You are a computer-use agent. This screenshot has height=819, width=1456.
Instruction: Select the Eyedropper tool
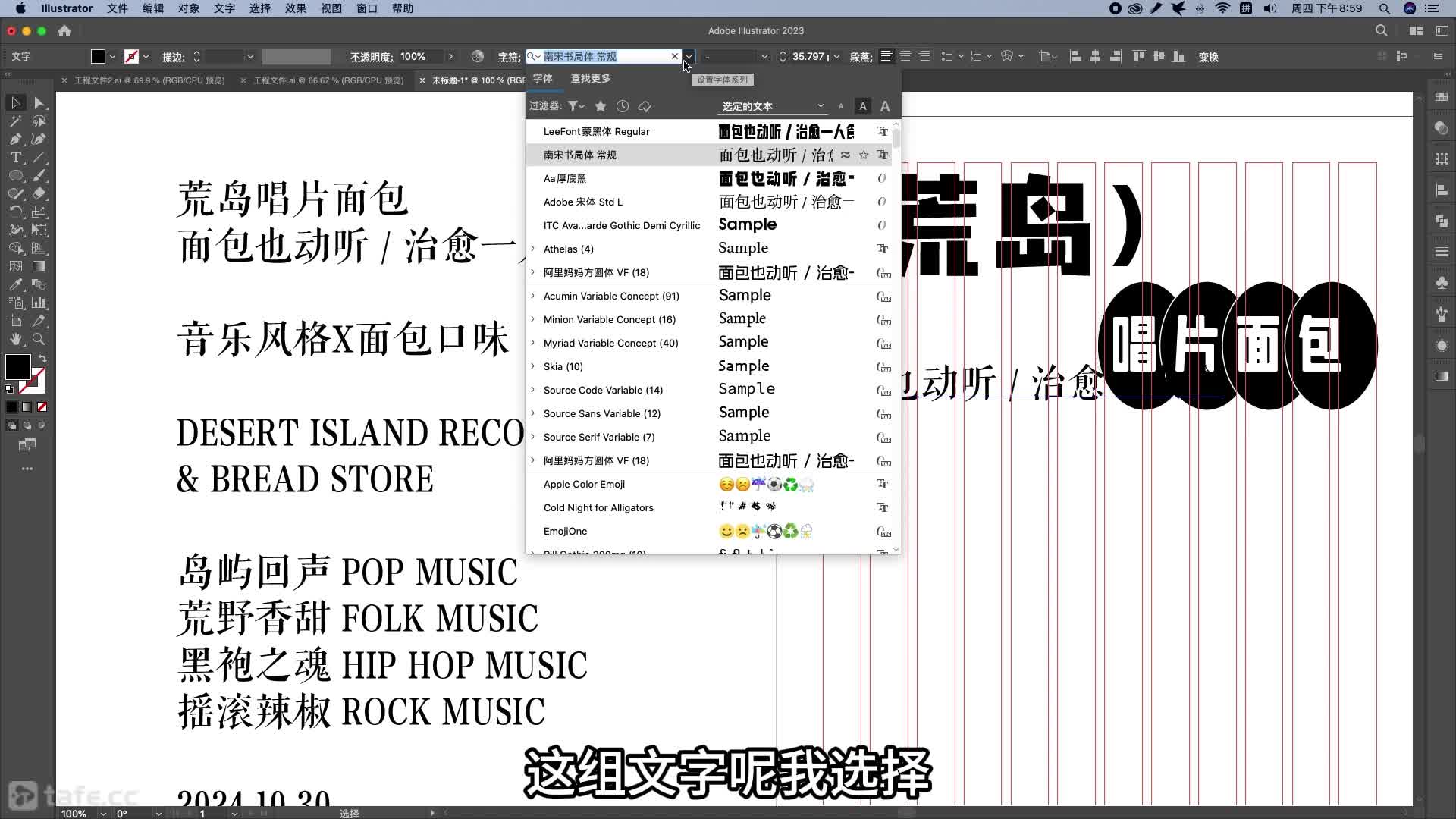[x=15, y=284]
